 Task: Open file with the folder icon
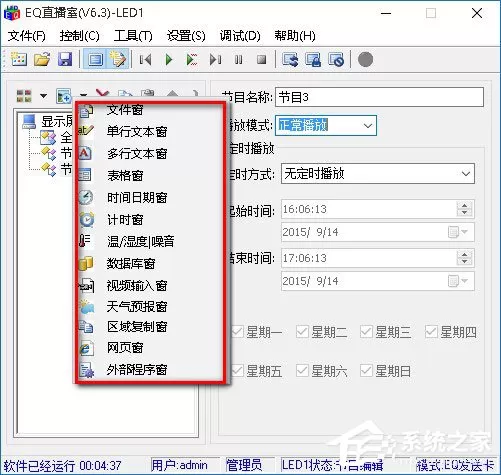point(42,59)
